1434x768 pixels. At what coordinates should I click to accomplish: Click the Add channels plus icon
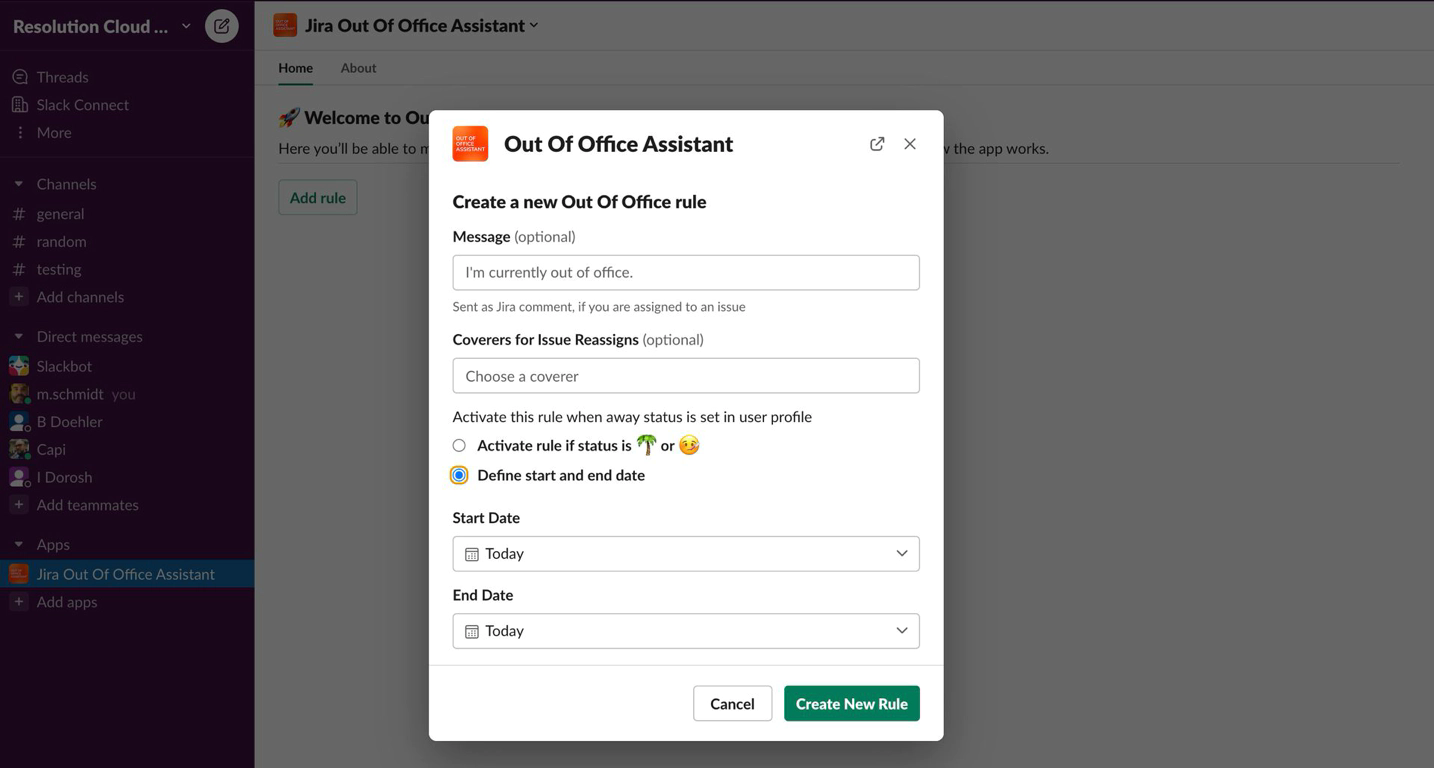coord(18,297)
